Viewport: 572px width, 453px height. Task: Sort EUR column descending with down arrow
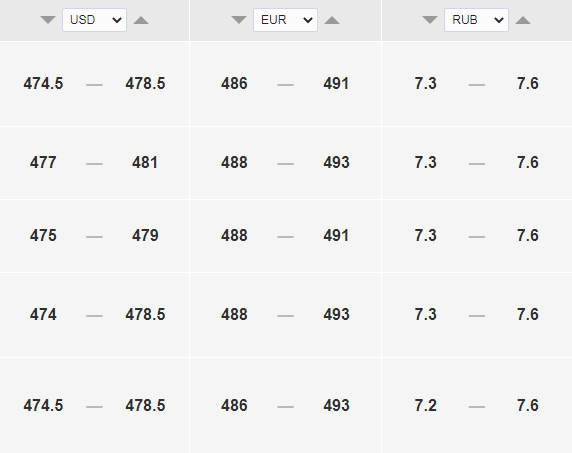coord(239,20)
